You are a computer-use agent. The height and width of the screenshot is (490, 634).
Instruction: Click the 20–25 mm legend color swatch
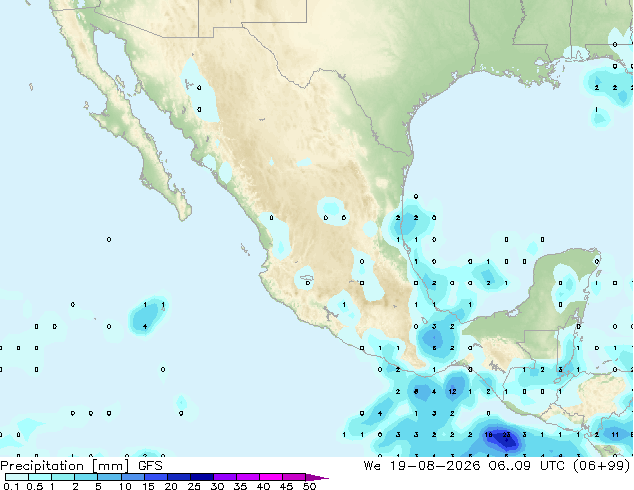pyautogui.click(x=179, y=477)
